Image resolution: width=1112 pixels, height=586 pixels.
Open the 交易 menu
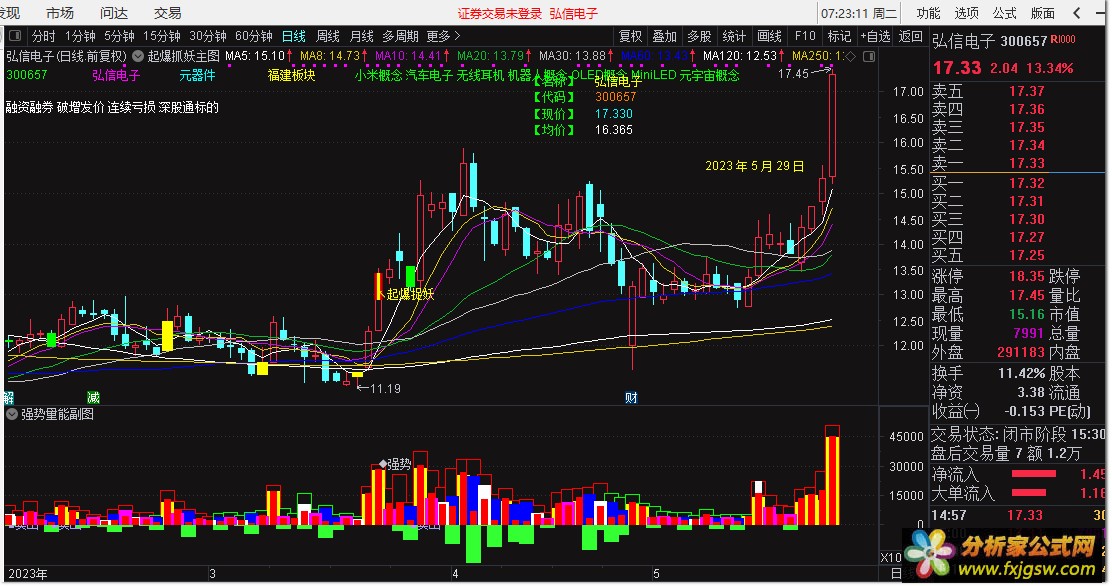point(167,13)
